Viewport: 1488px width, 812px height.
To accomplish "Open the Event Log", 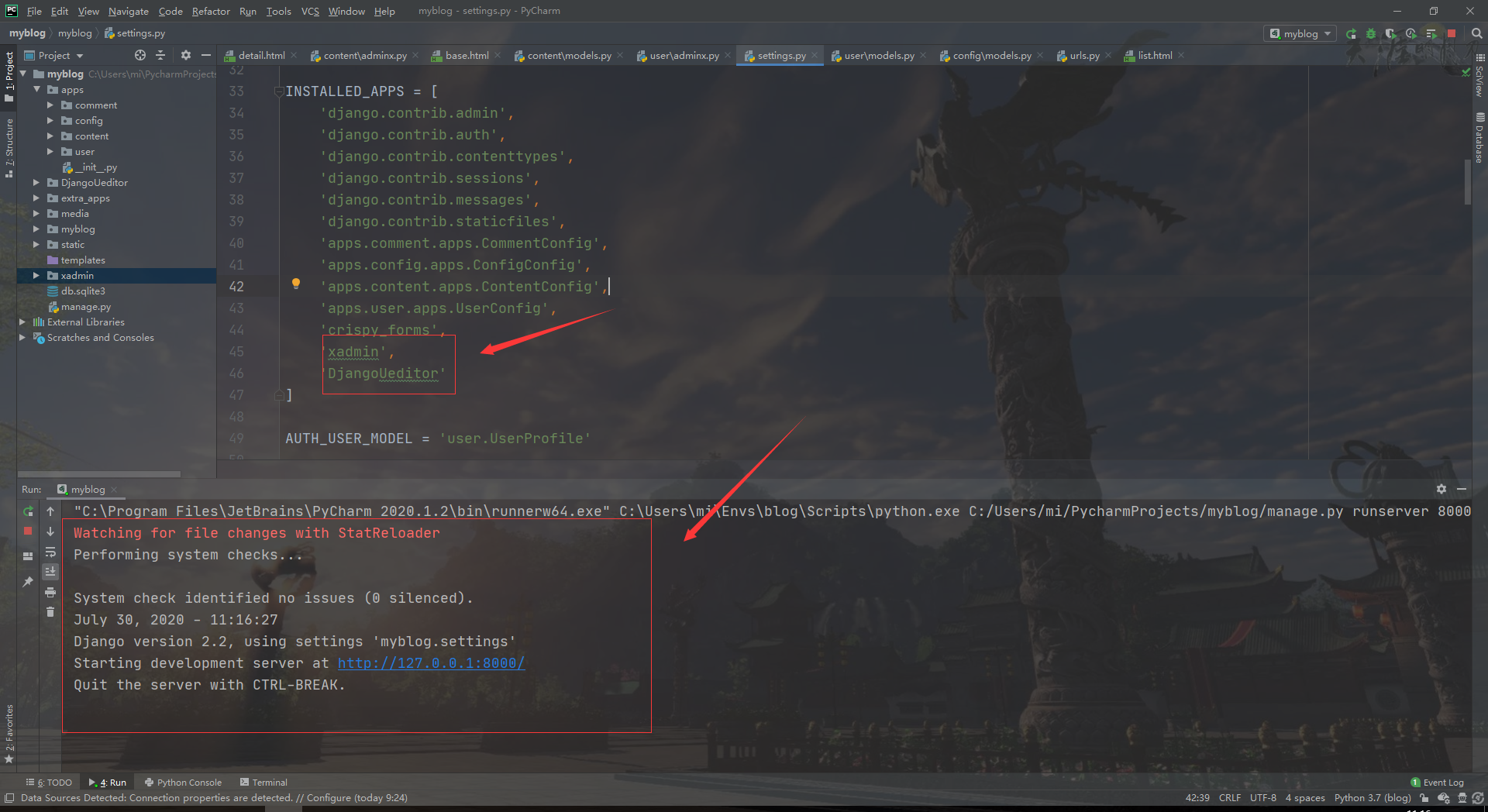I will [x=1438, y=783].
